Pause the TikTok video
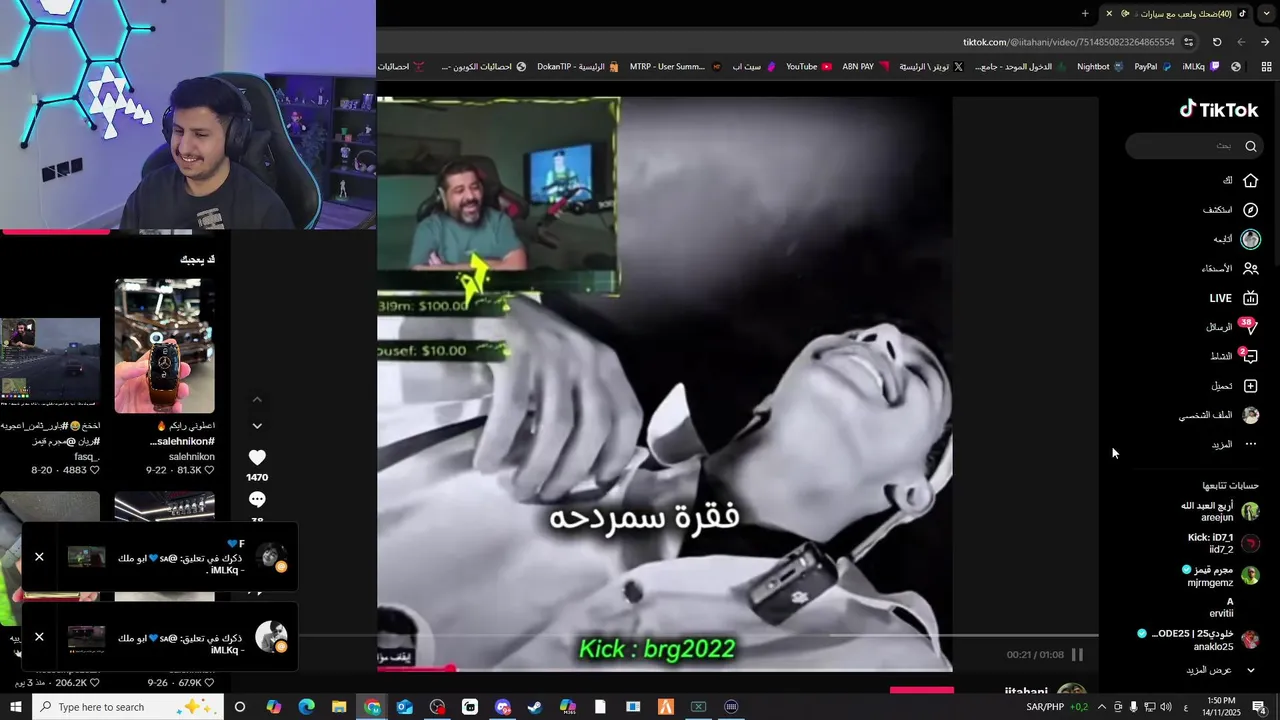Screen dimensions: 1280x720 pos(1077,655)
